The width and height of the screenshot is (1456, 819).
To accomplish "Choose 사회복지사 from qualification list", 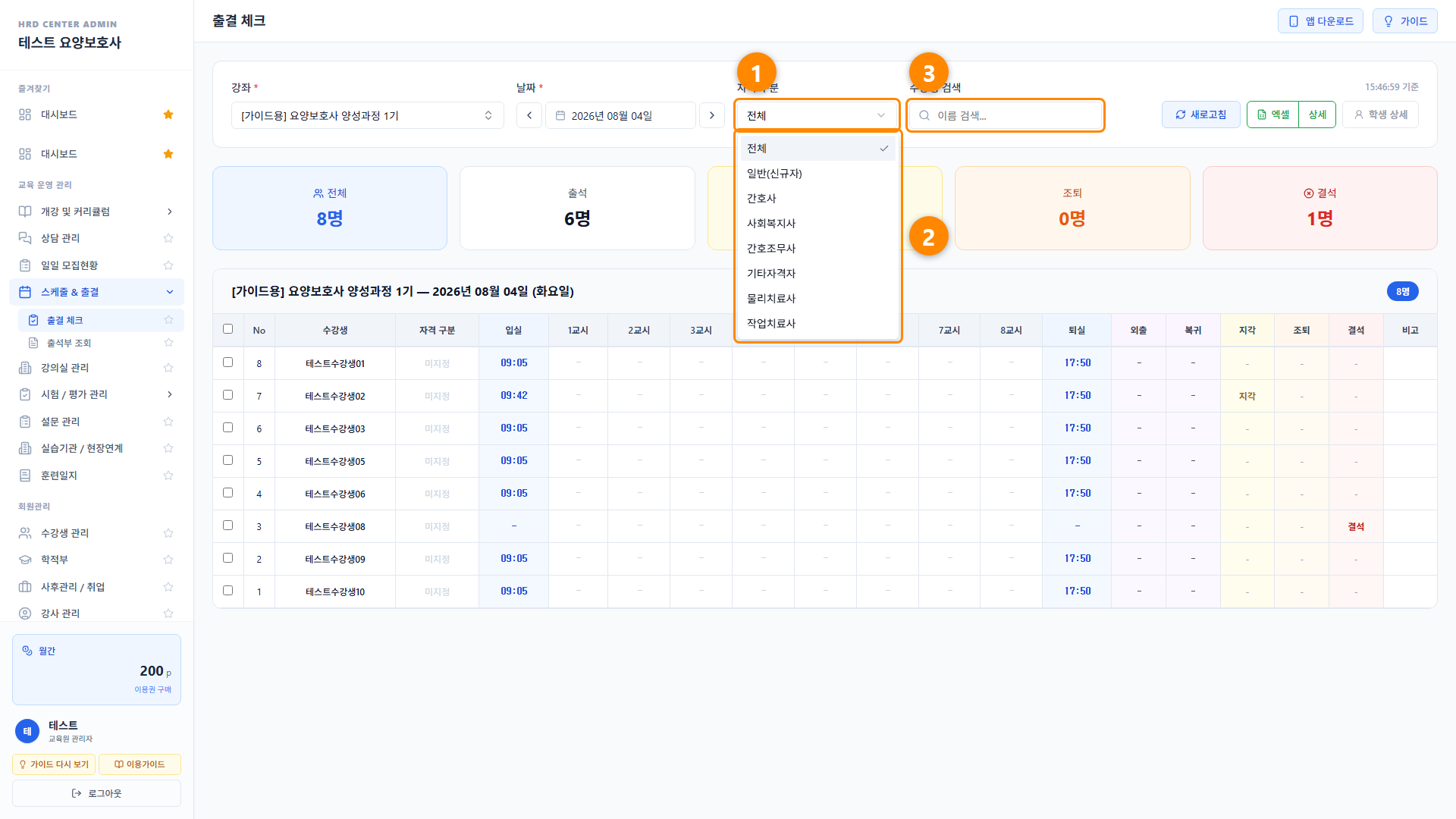I will 817,224.
